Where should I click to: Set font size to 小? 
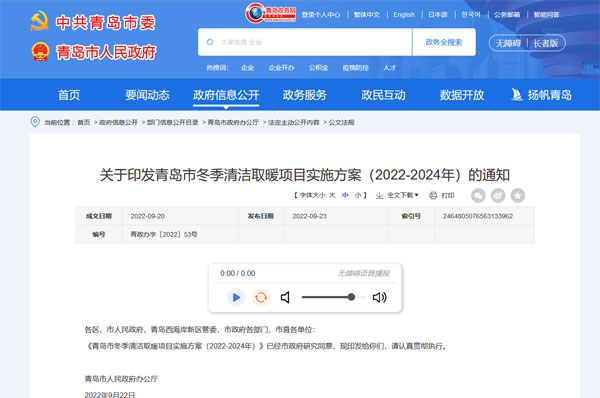coord(358,195)
